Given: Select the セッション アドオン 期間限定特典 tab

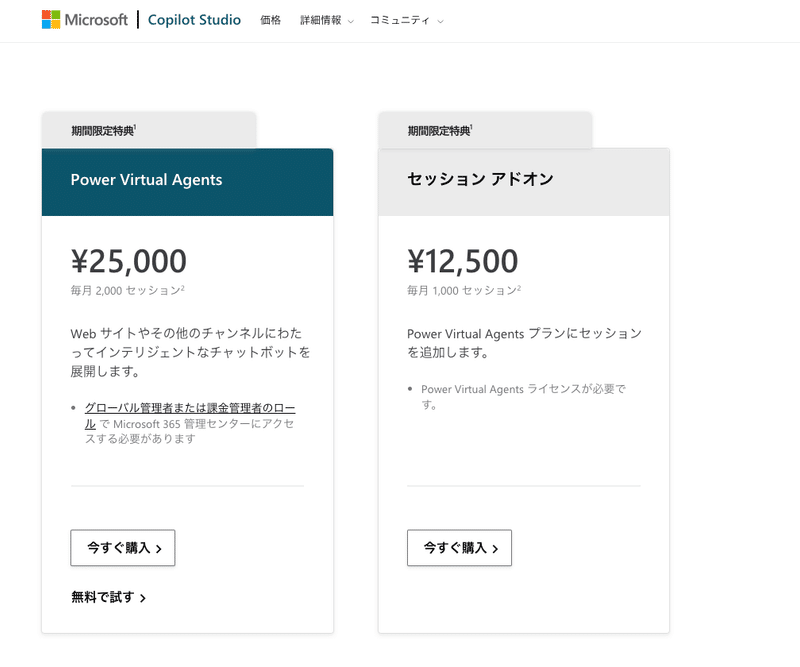Looking at the screenshot, I should point(485,131).
